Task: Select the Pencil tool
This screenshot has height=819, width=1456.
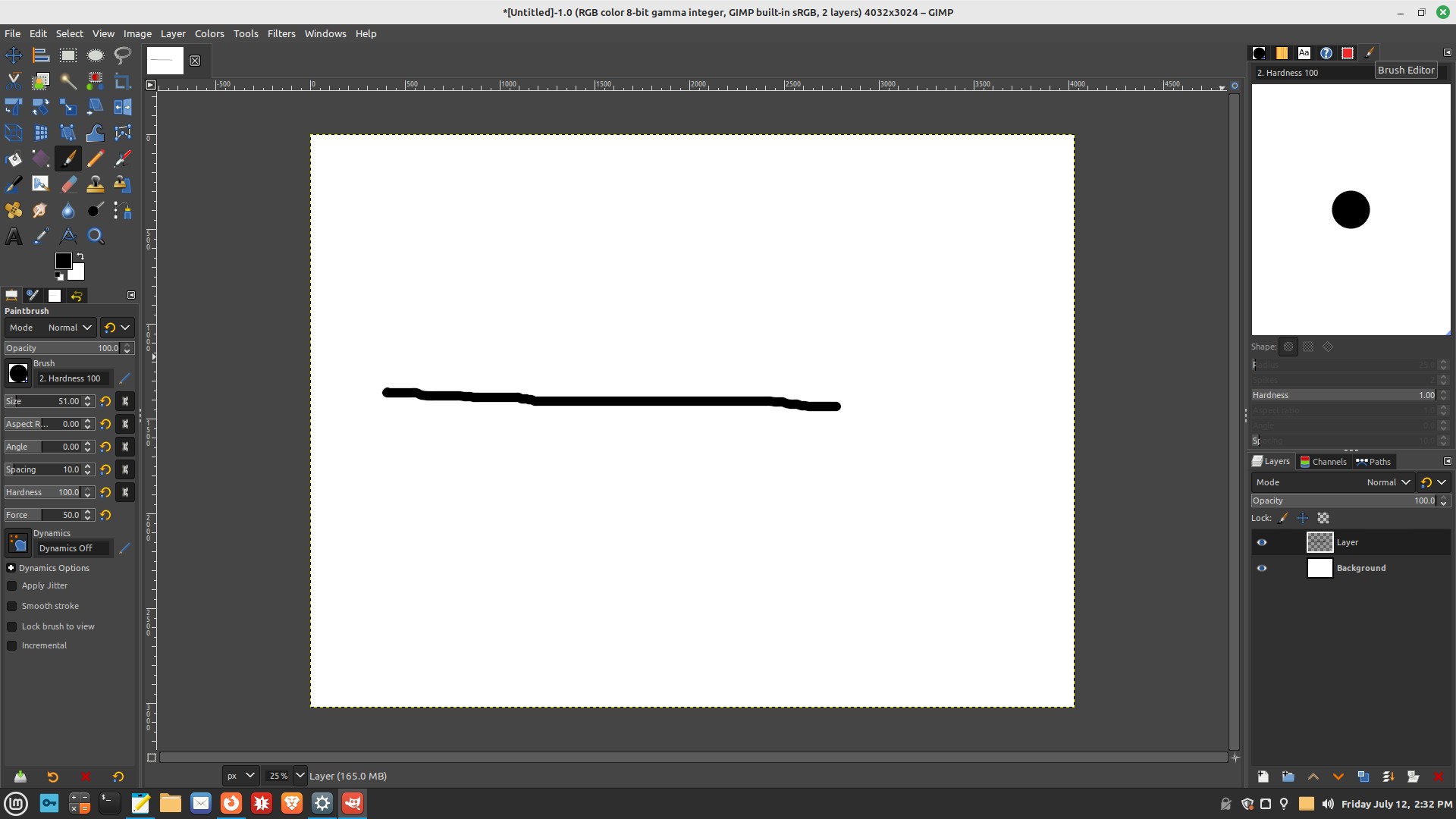Action: point(96,158)
